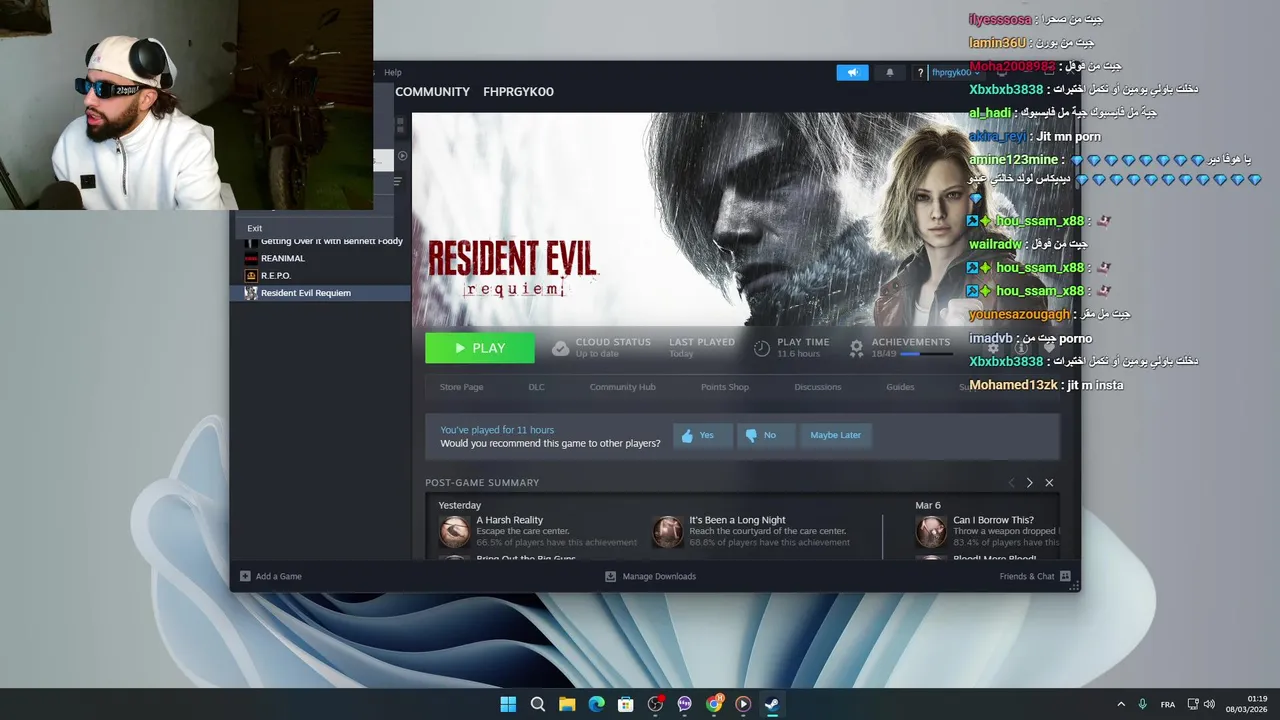1280x720 pixels.
Task: Click the library filter lines icon
Action: pos(397,181)
